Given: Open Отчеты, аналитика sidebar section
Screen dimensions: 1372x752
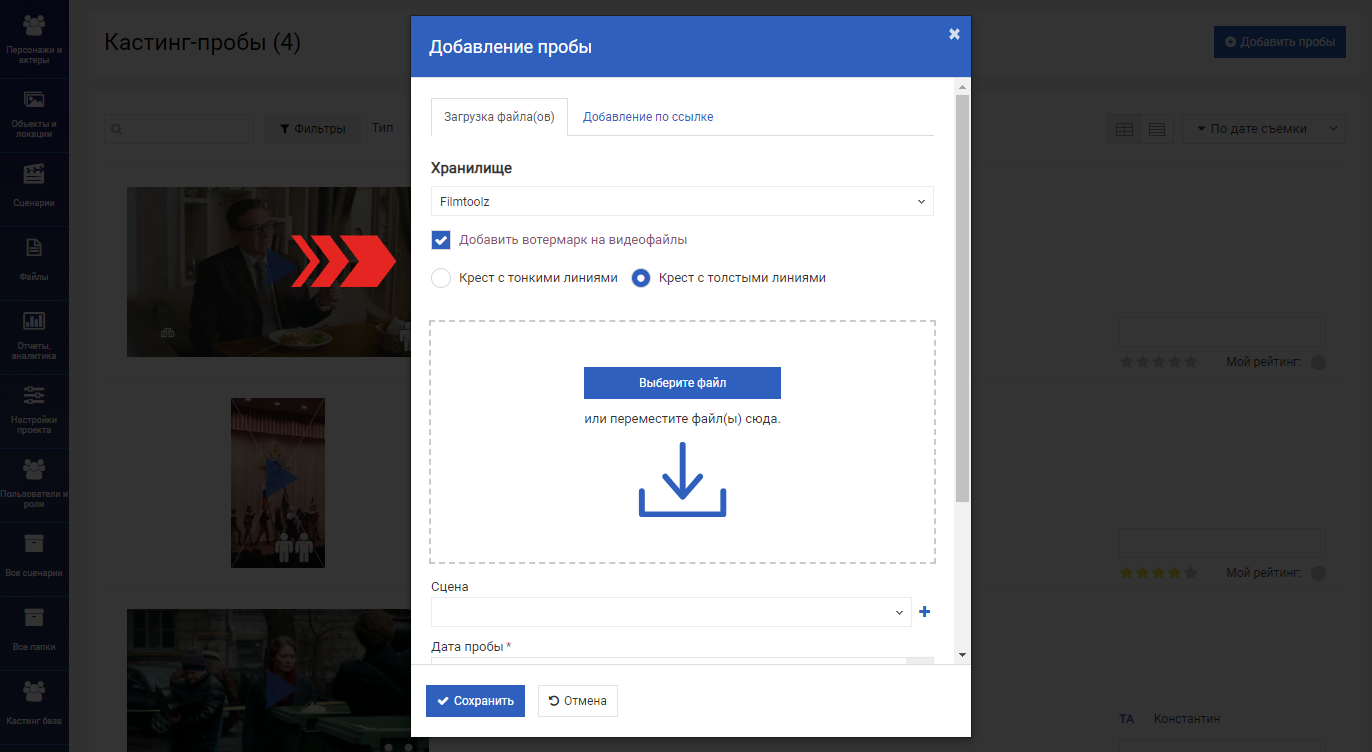Looking at the screenshot, I should pyautogui.click(x=34, y=337).
